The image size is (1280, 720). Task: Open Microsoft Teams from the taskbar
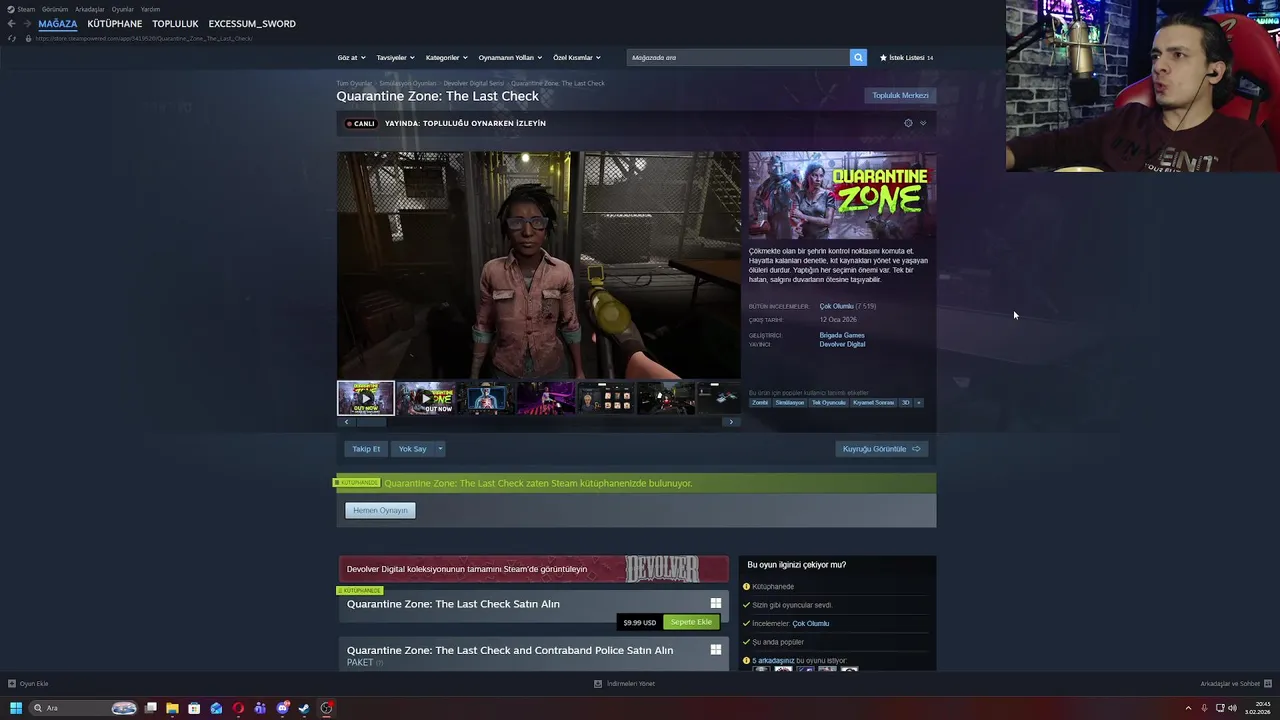point(260,708)
